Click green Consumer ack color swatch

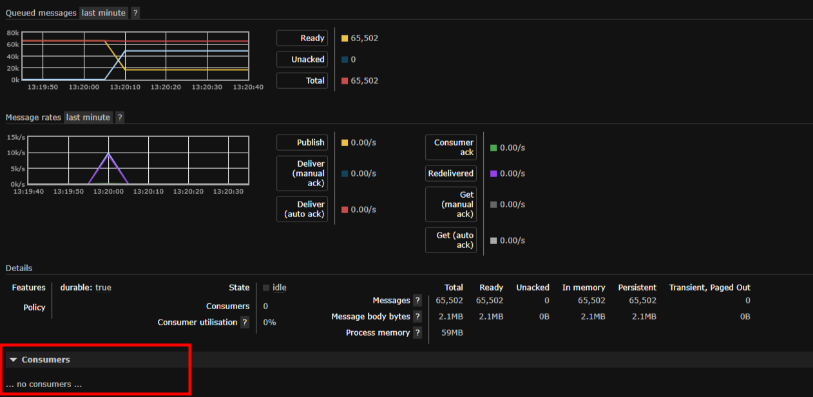[x=493, y=148]
